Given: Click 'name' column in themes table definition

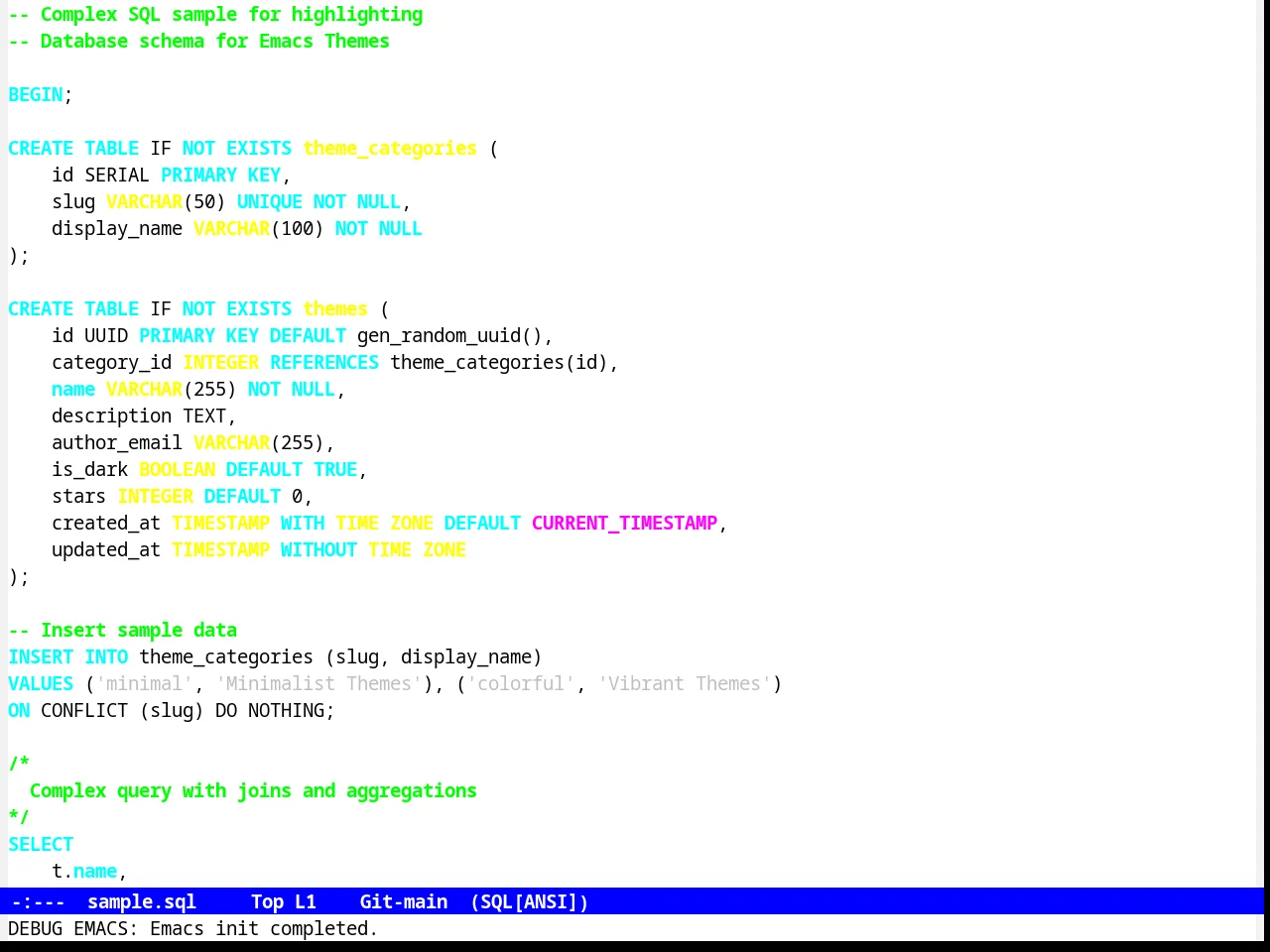Looking at the screenshot, I should click(x=73, y=389).
